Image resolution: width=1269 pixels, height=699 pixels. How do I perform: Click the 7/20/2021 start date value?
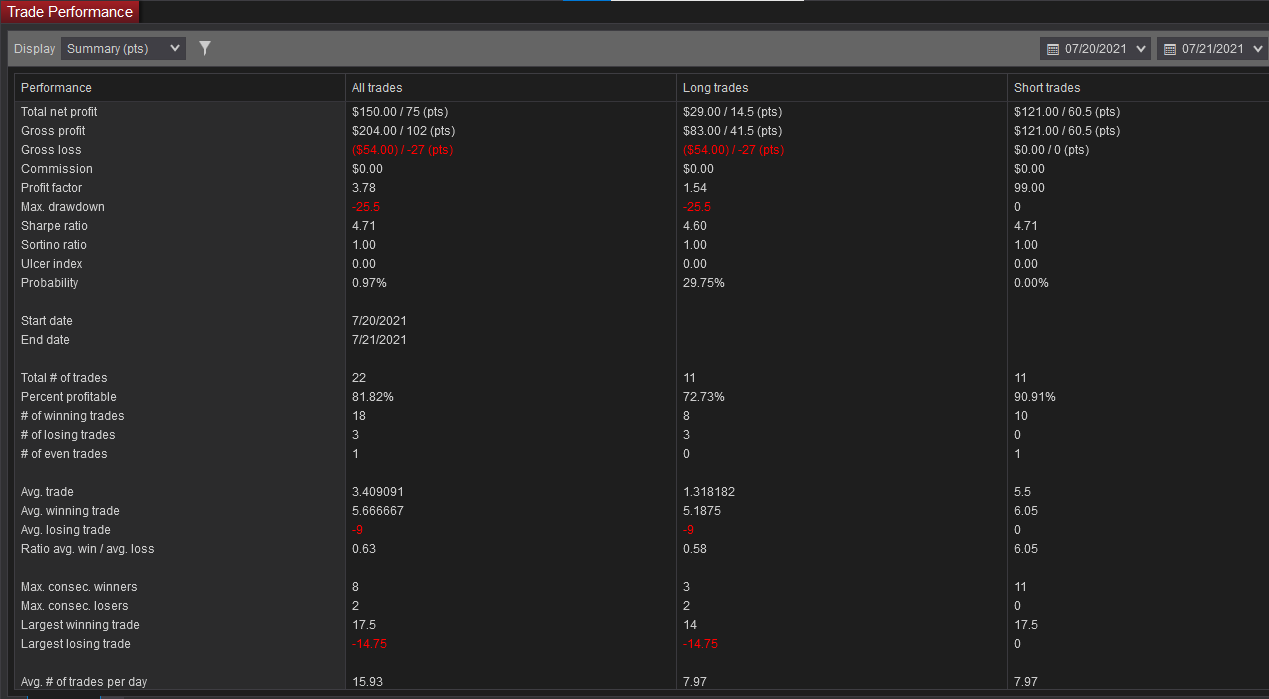click(379, 321)
